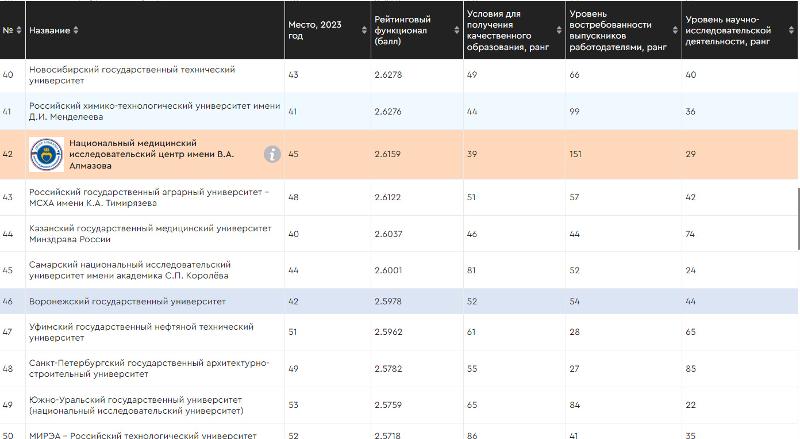800x439 pixels.
Task: Click the sort arrows in the № column
Action: (19, 30)
